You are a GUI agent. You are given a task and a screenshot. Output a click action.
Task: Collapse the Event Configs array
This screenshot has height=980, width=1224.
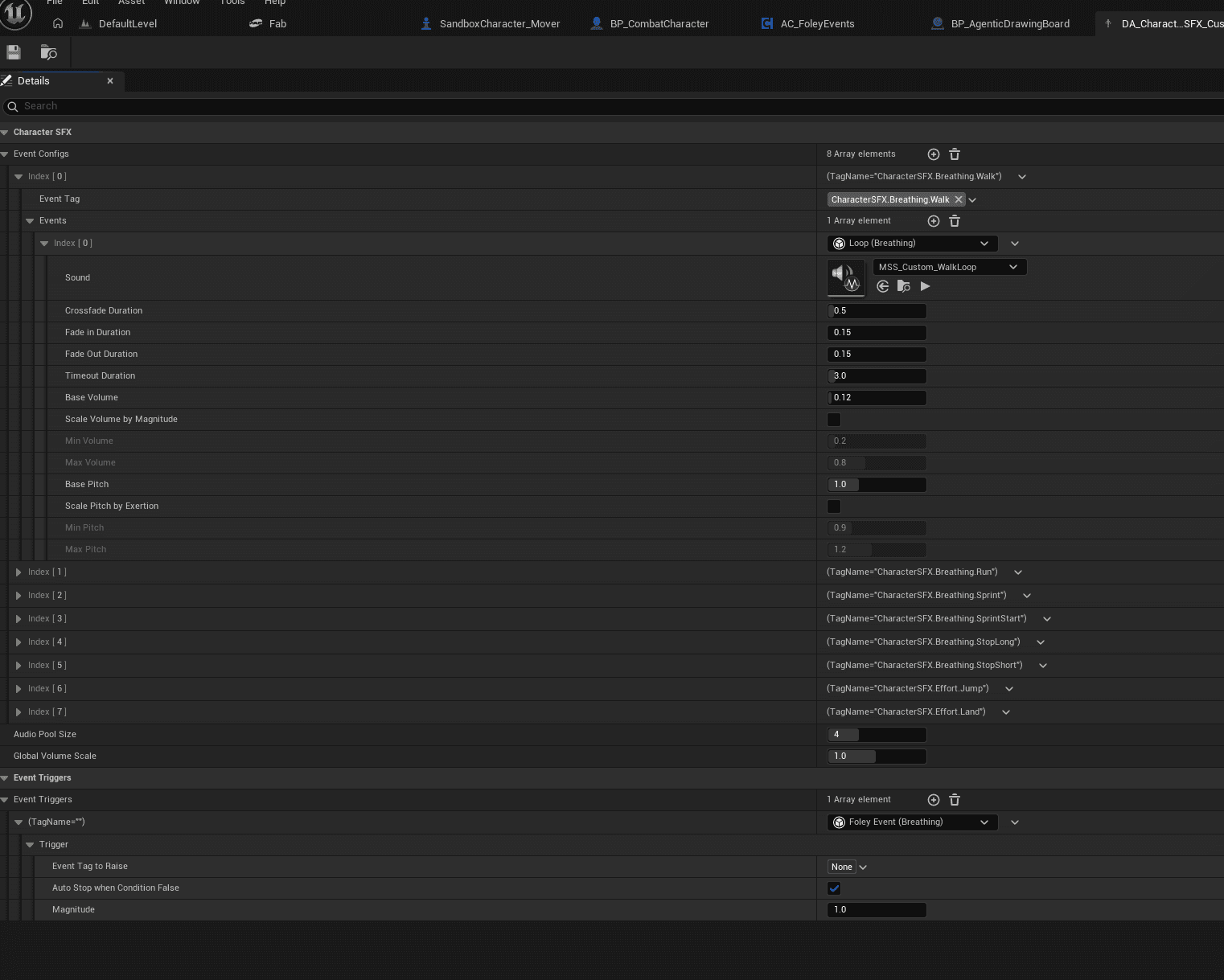coord(5,154)
